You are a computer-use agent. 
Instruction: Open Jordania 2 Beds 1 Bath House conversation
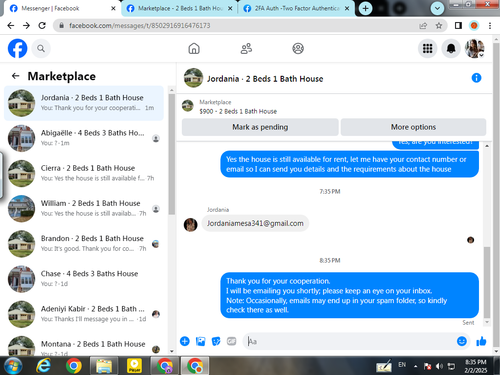click(x=84, y=103)
